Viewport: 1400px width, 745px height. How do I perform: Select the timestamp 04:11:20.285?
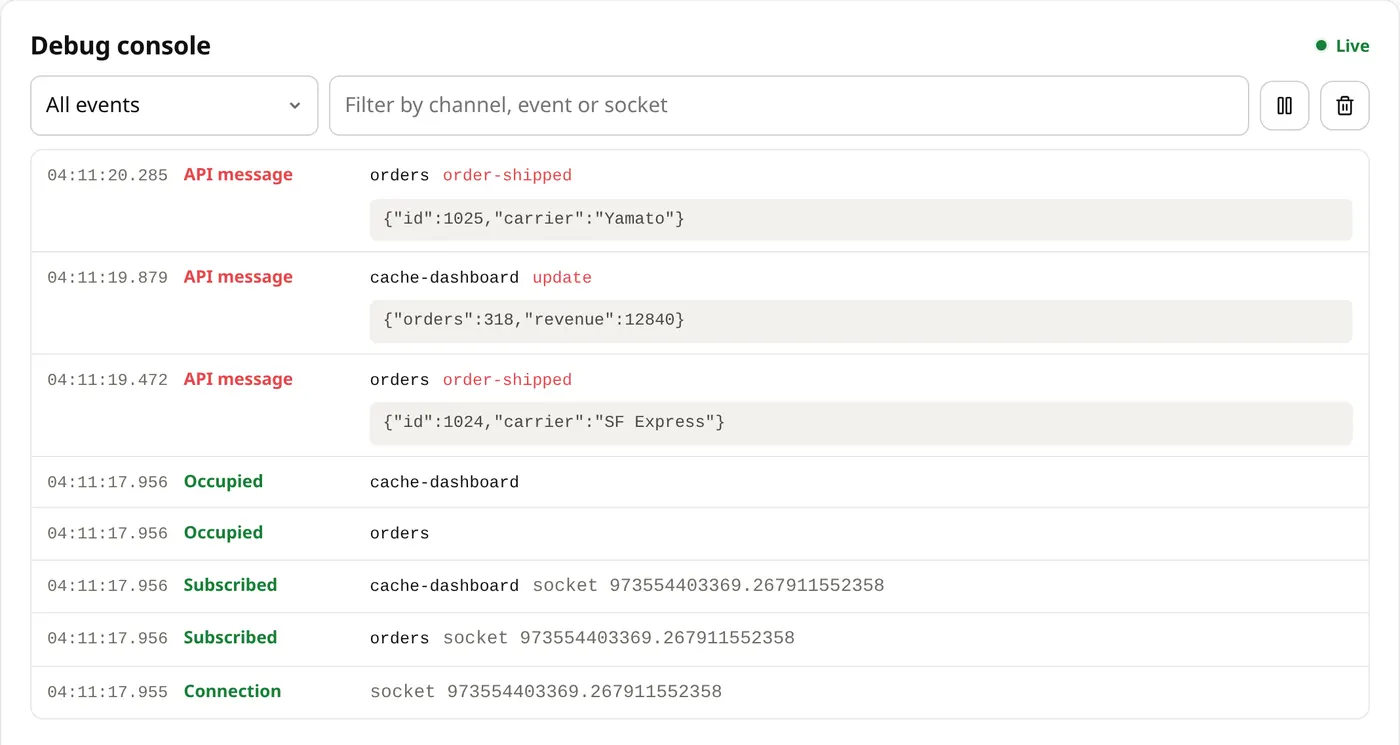point(107,175)
